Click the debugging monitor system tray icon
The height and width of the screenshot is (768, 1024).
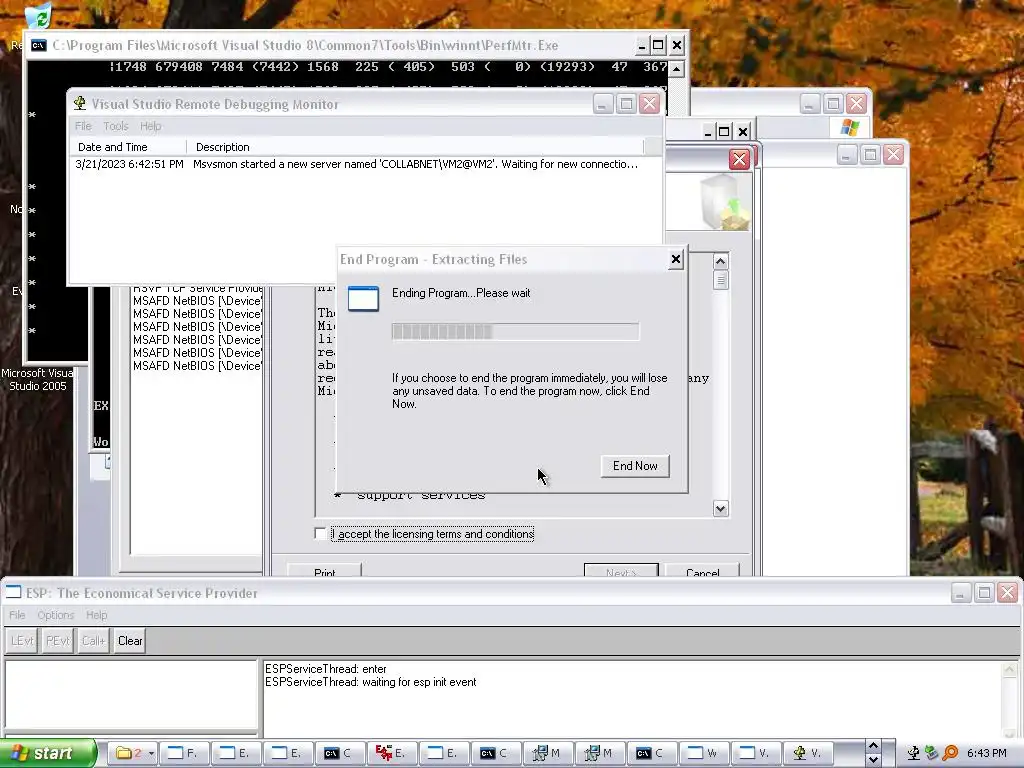[x=914, y=753]
